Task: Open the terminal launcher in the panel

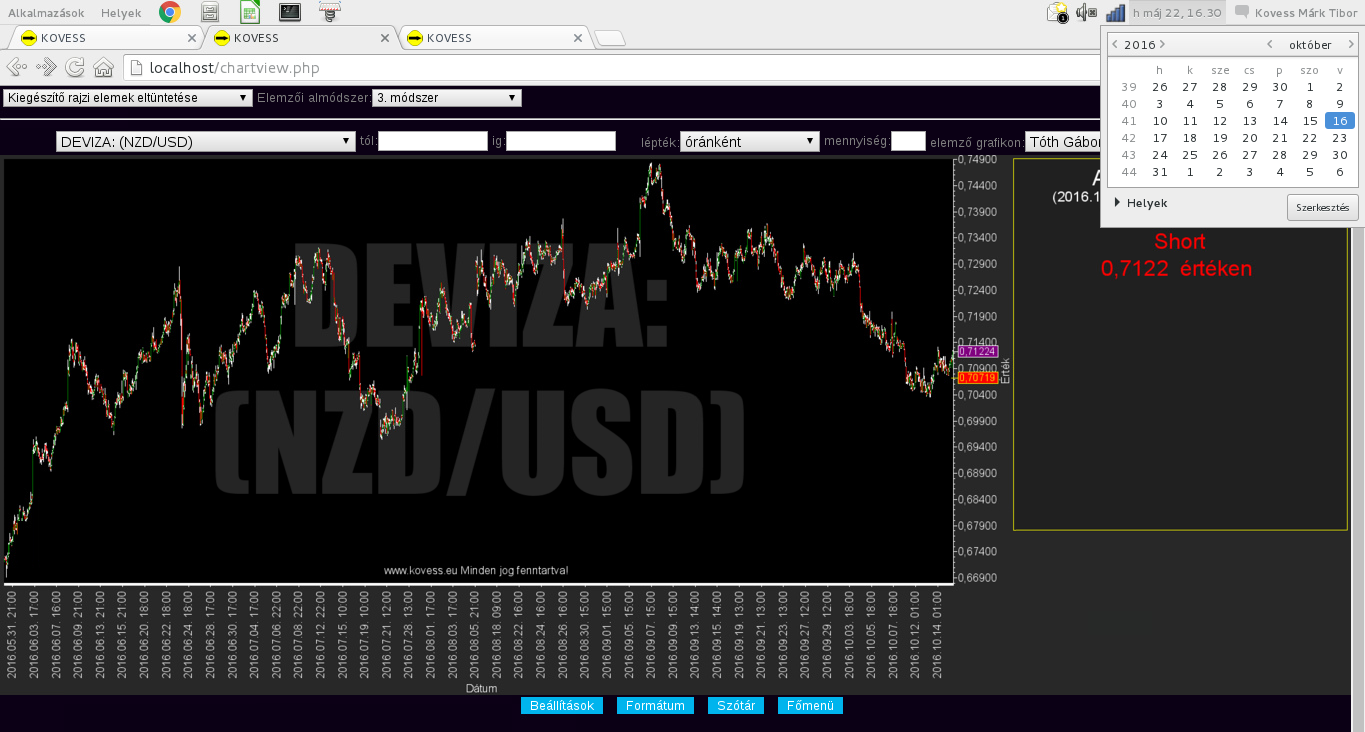Action: click(x=290, y=12)
